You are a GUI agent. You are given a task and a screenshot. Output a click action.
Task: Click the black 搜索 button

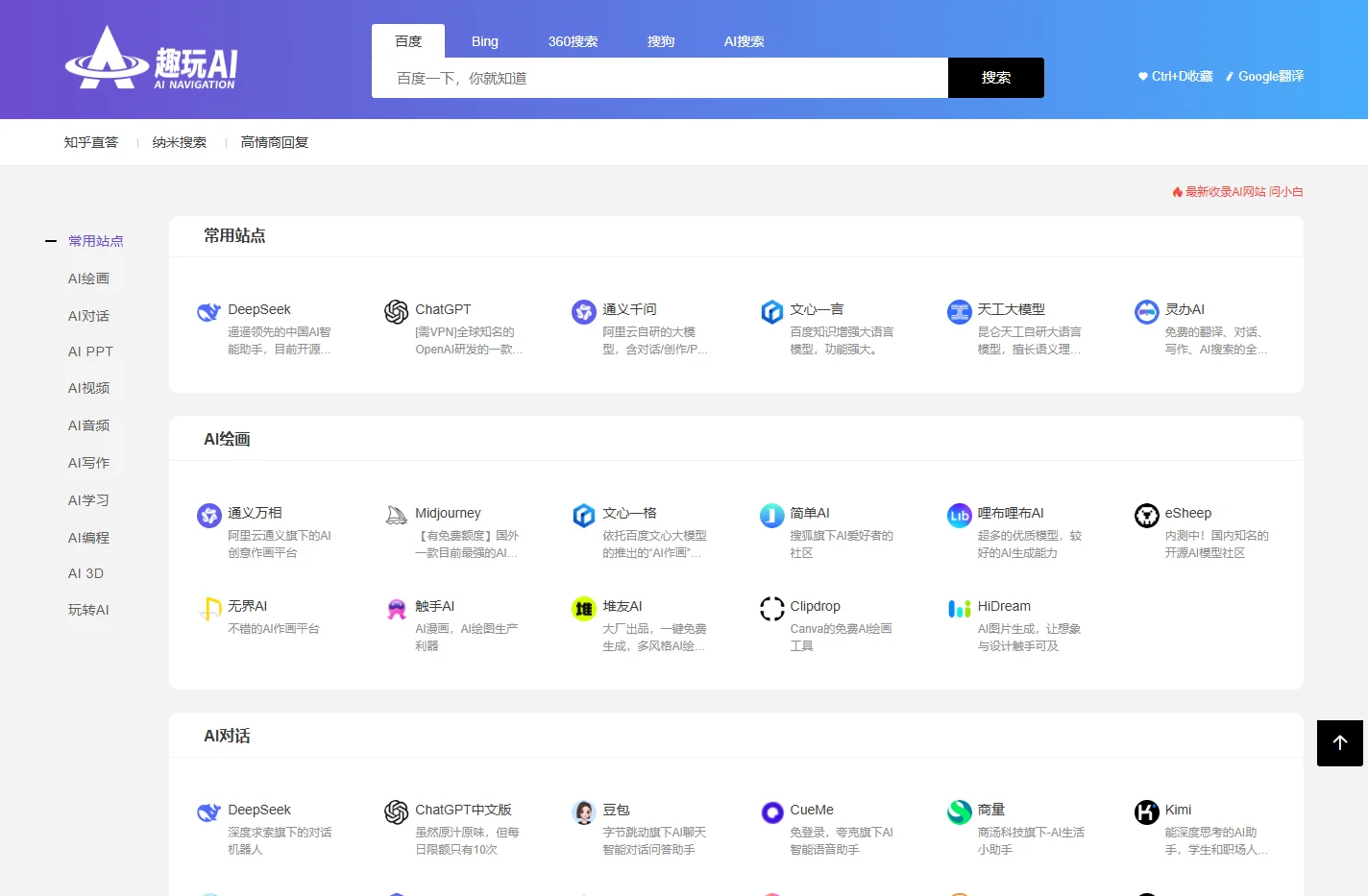tap(996, 78)
